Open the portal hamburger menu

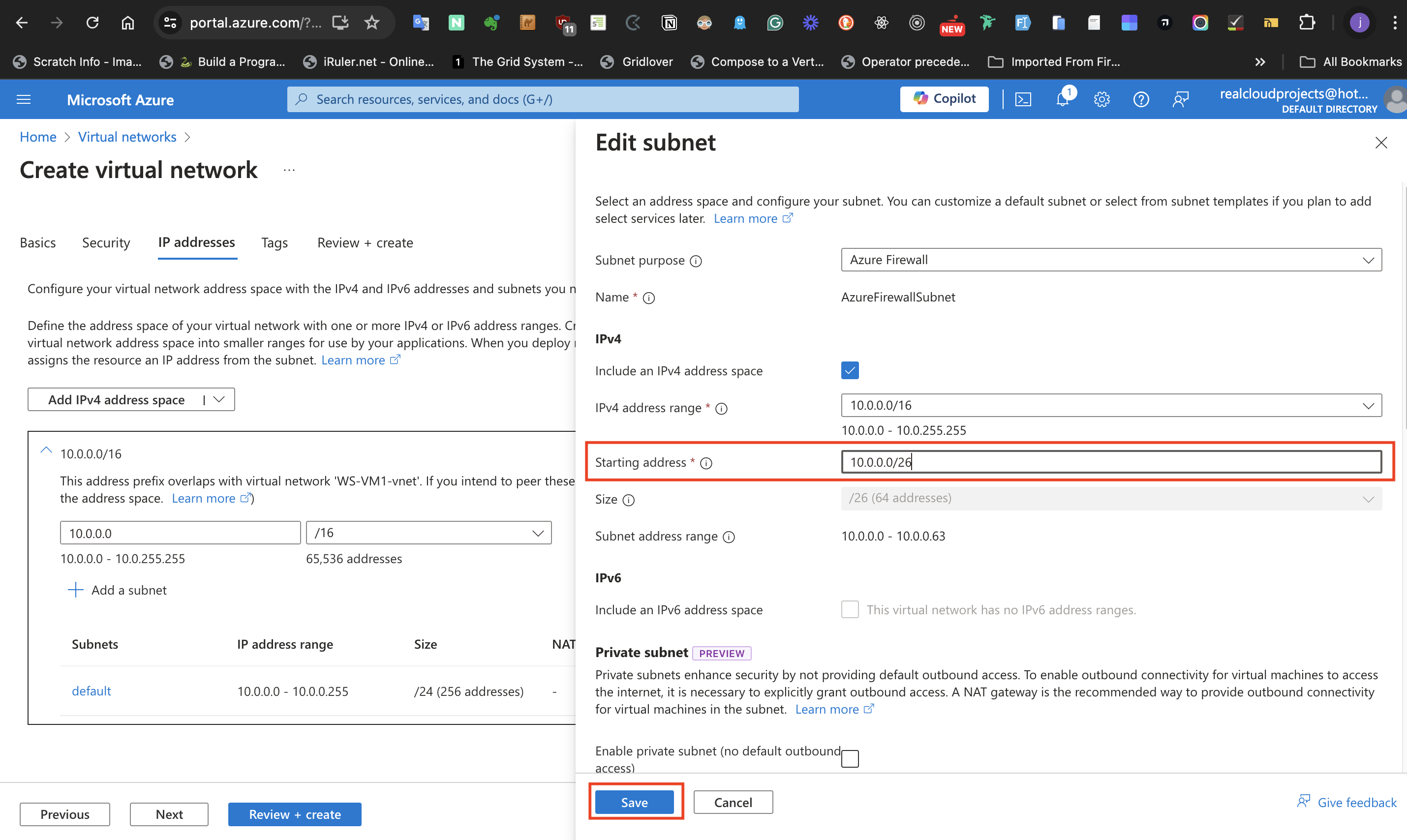tap(24, 100)
